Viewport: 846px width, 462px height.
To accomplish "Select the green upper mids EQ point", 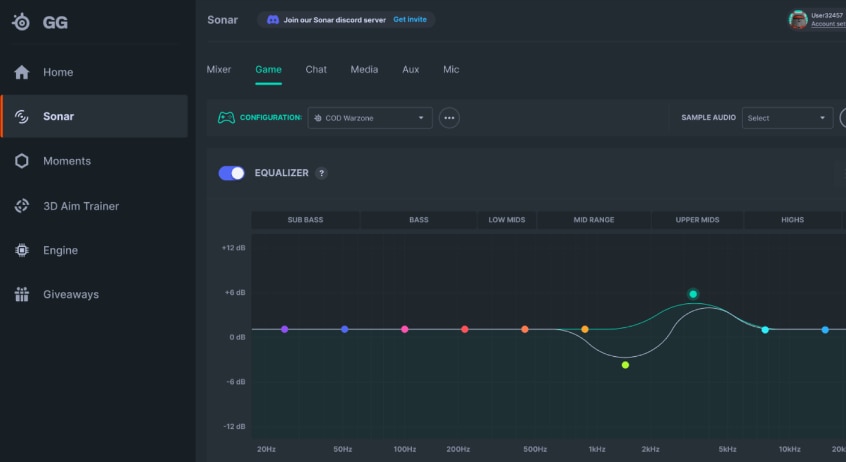I will (x=692, y=294).
